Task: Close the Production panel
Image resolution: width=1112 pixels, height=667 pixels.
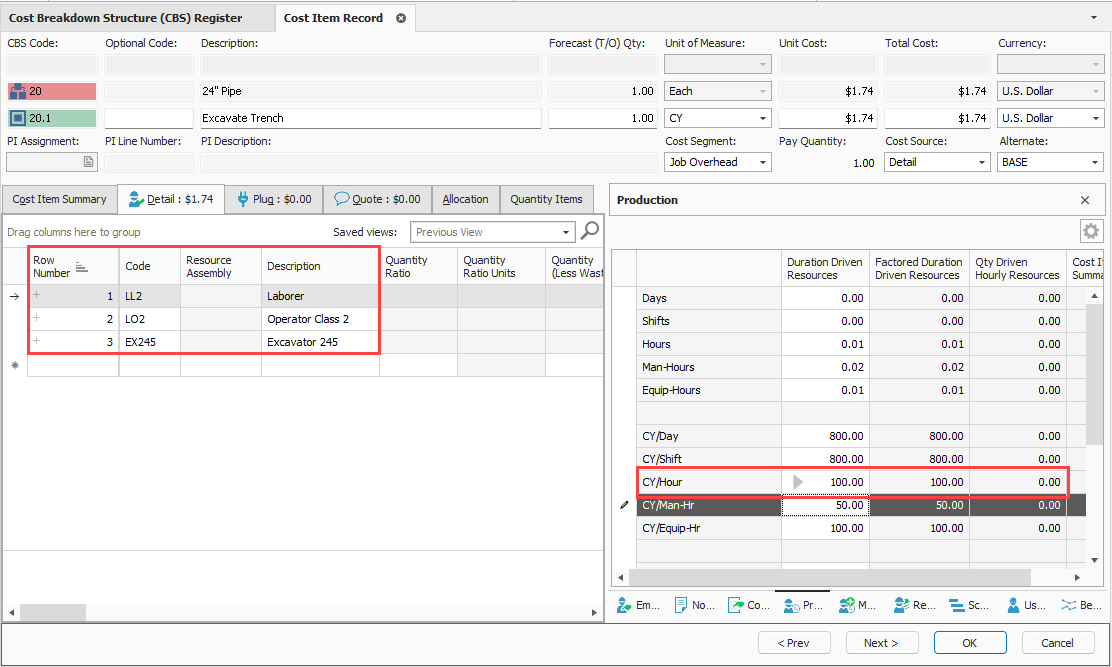Action: point(1085,200)
